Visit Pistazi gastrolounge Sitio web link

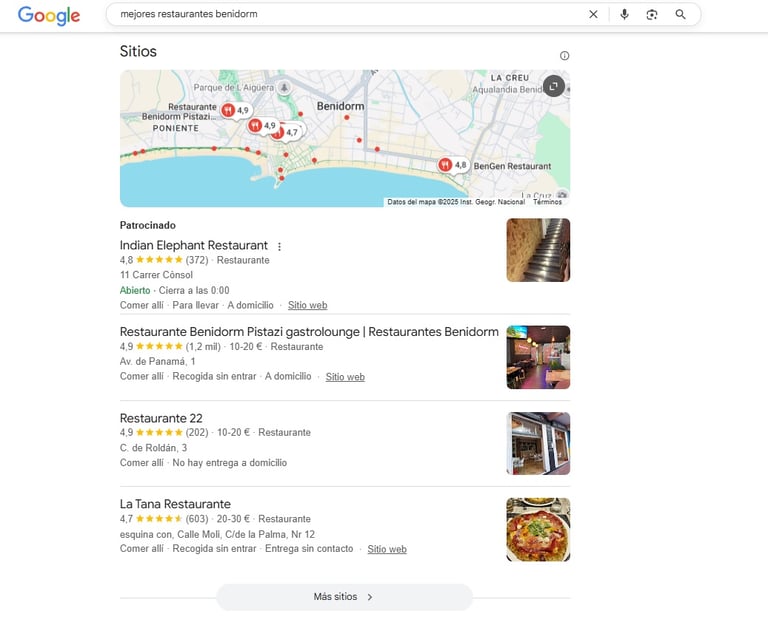click(x=345, y=377)
